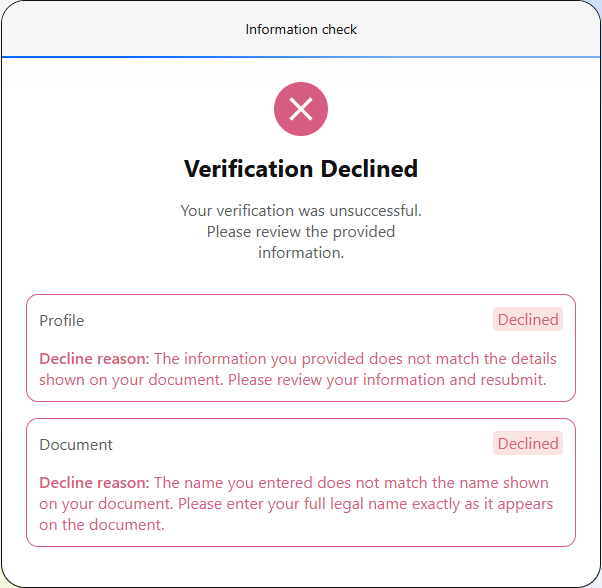The height and width of the screenshot is (588, 602).
Task: Click the Document section label
Action: pyautogui.click(x=76, y=444)
